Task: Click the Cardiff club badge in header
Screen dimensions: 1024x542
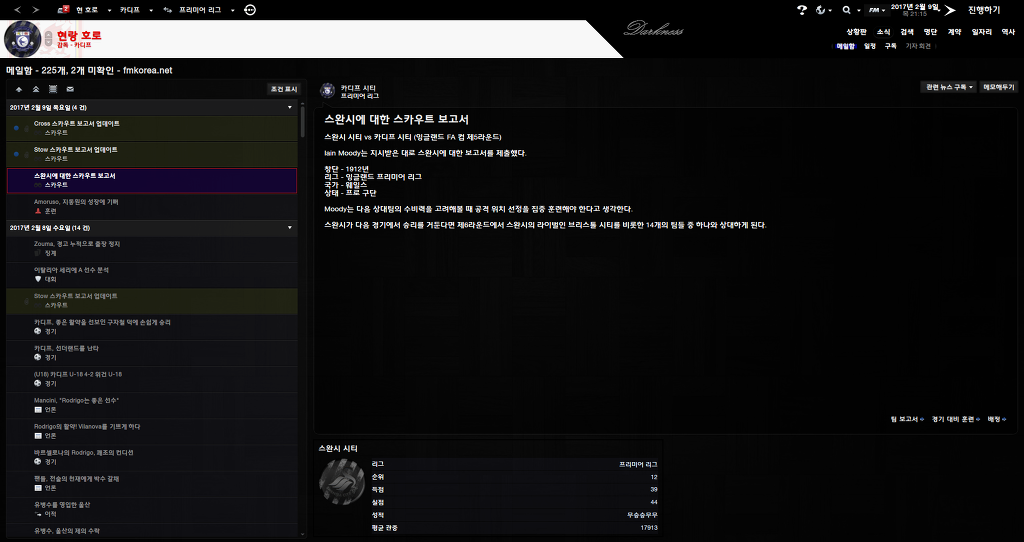Action: 23,39
